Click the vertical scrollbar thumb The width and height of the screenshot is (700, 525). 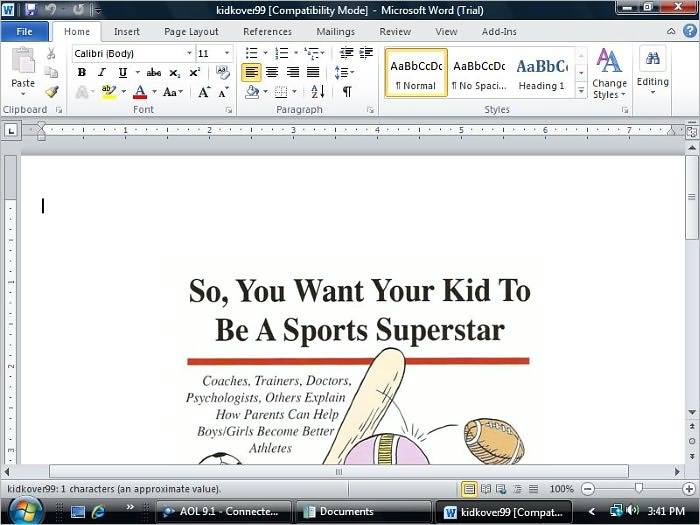[x=692, y=198]
